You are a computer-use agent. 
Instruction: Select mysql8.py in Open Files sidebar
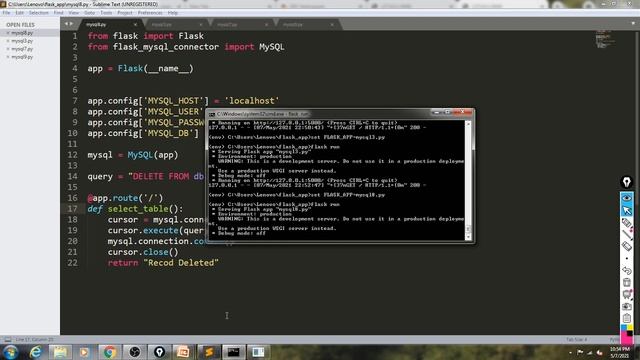tap(22, 33)
